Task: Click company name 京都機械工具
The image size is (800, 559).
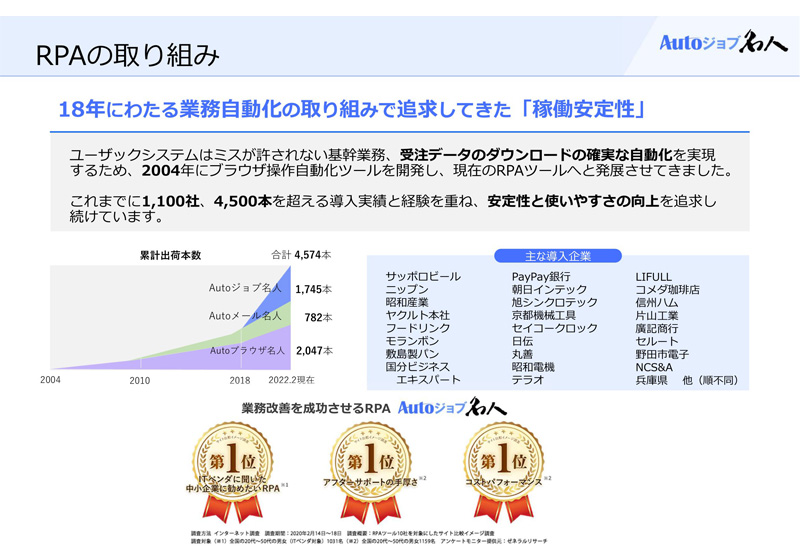Action: (x=544, y=315)
